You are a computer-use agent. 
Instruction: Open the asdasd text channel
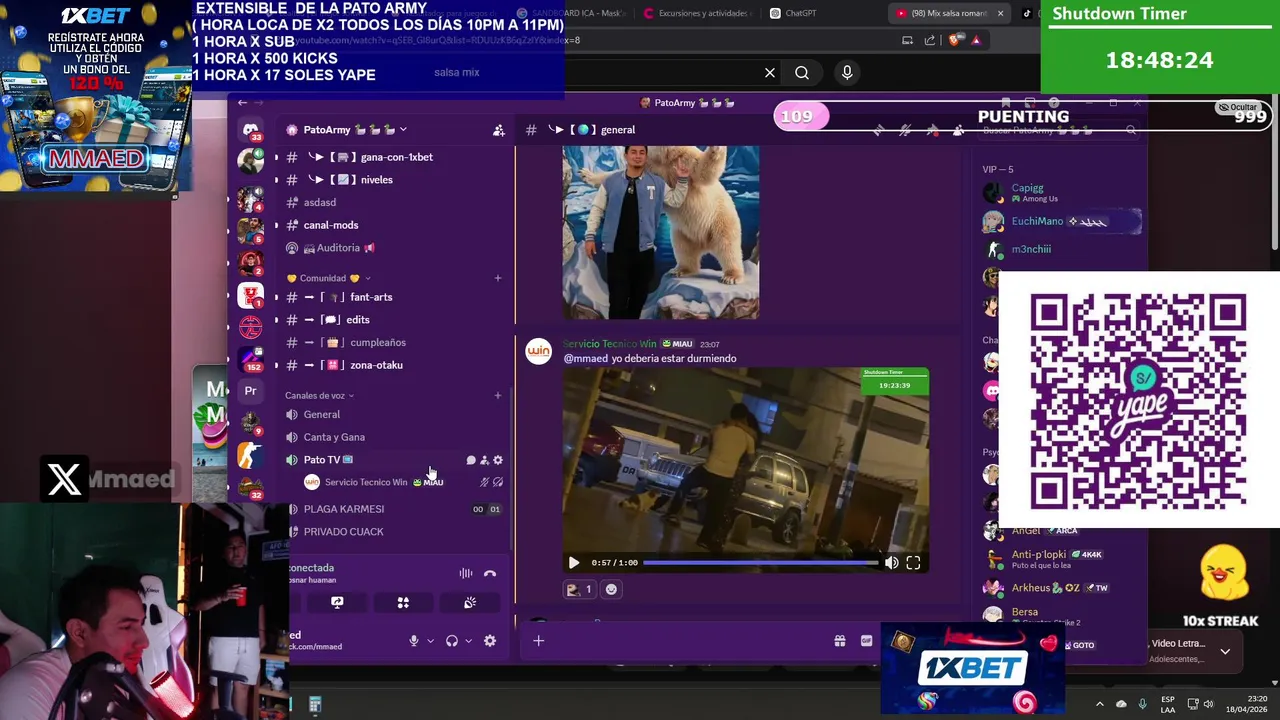click(x=319, y=202)
